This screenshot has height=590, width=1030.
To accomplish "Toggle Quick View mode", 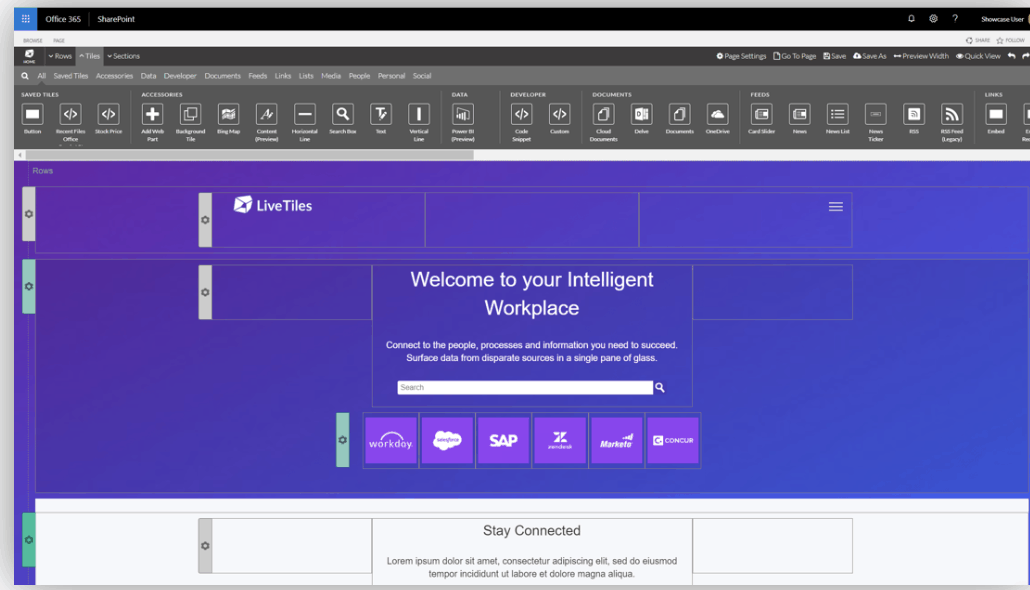I will [x=978, y=56].
